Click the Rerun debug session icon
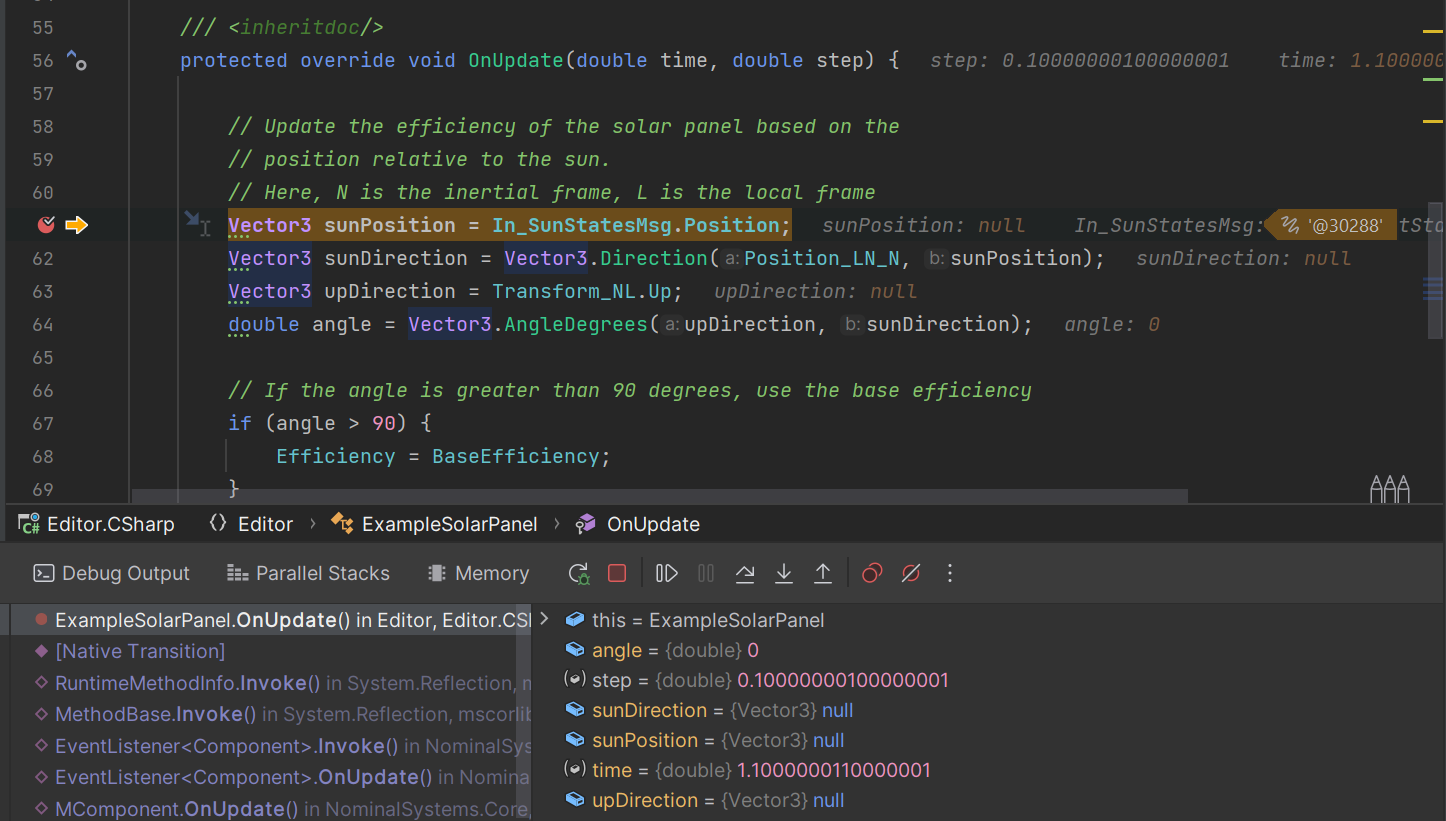This screenshot has width=1446, height=821. click(579, 573)
